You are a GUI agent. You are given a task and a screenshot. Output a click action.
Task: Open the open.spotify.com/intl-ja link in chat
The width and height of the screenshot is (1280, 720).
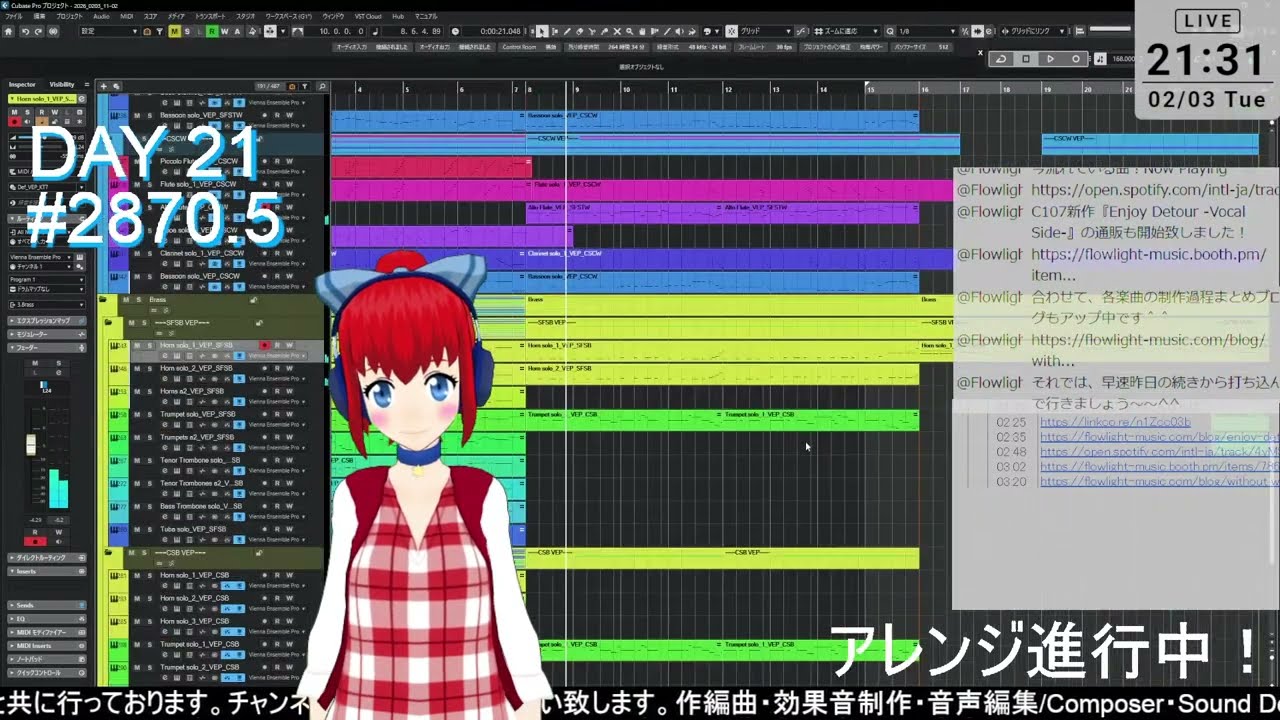[1154, 189]
